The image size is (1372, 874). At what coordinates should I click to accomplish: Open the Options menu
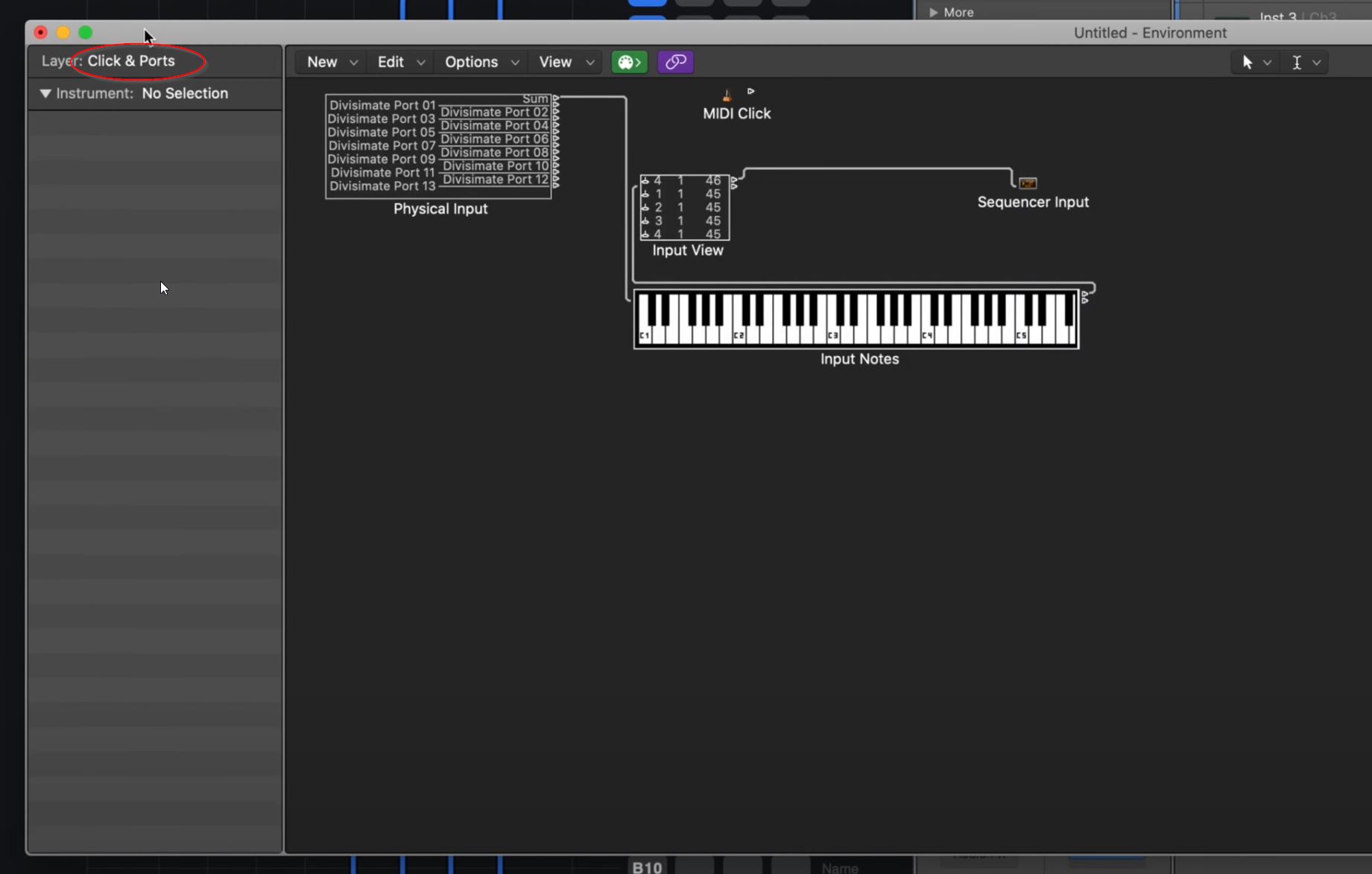(x=481, y=62)
